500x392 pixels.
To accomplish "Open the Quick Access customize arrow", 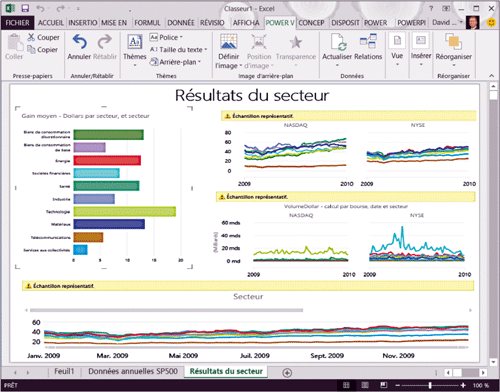I will [78, 9].
